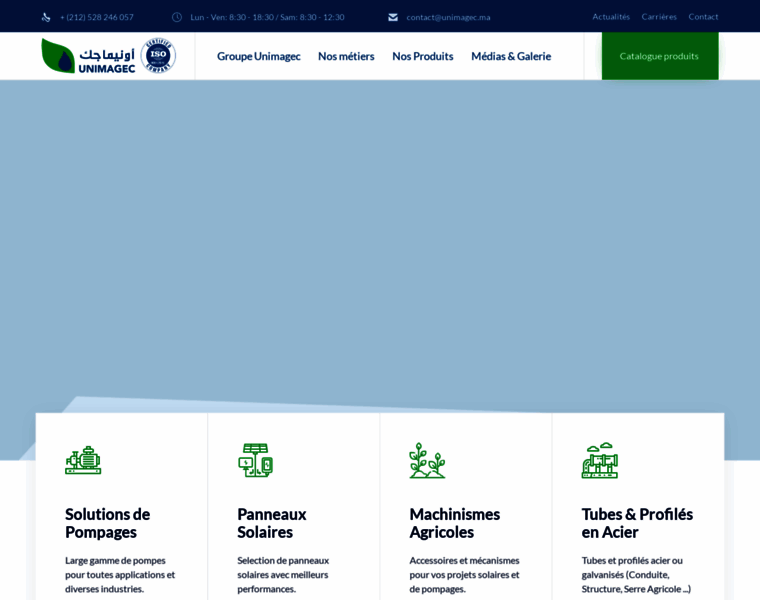
Task: Click the envelope email icon
Action: (393, 17)
